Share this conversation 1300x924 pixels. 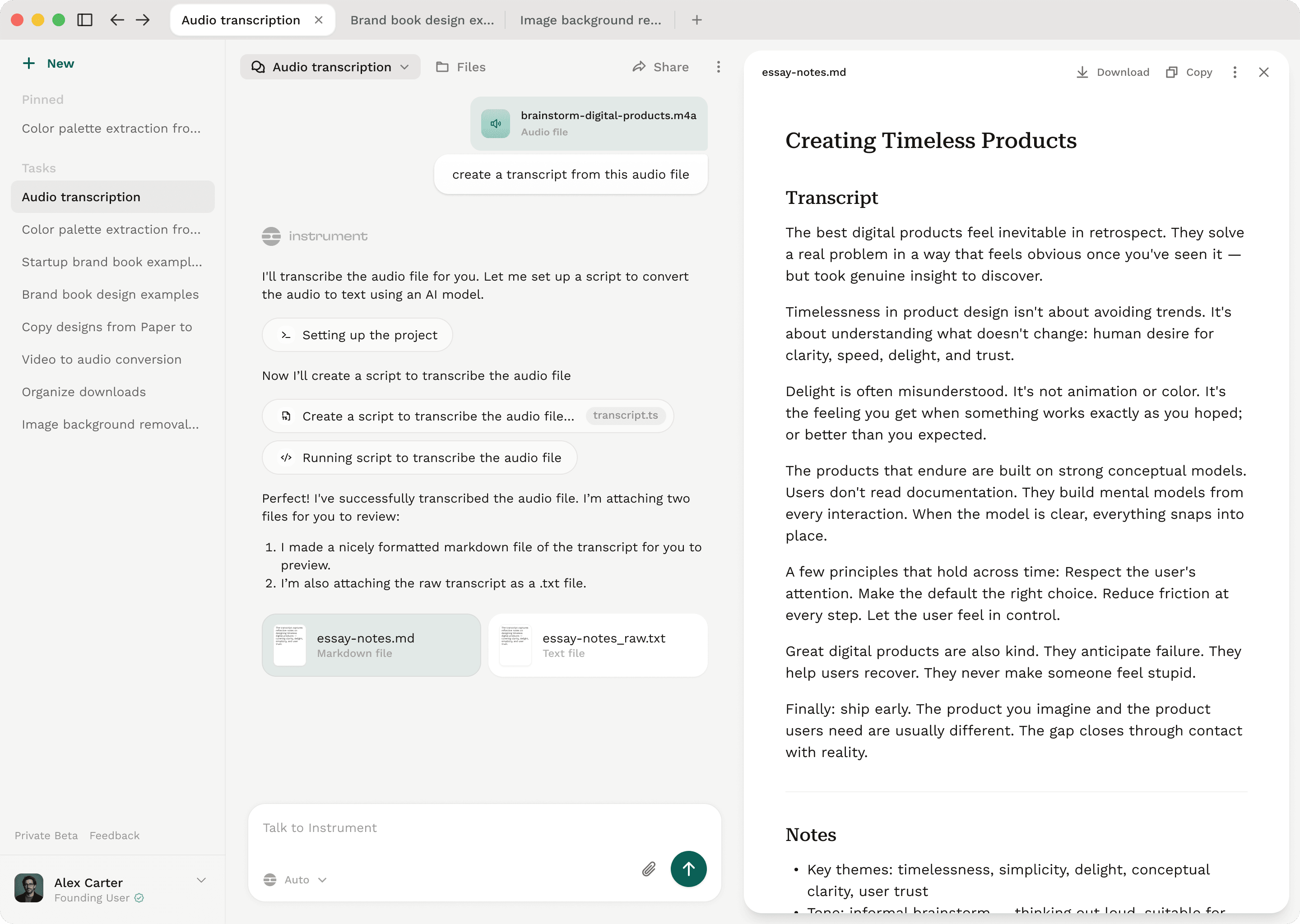[660, 67]
